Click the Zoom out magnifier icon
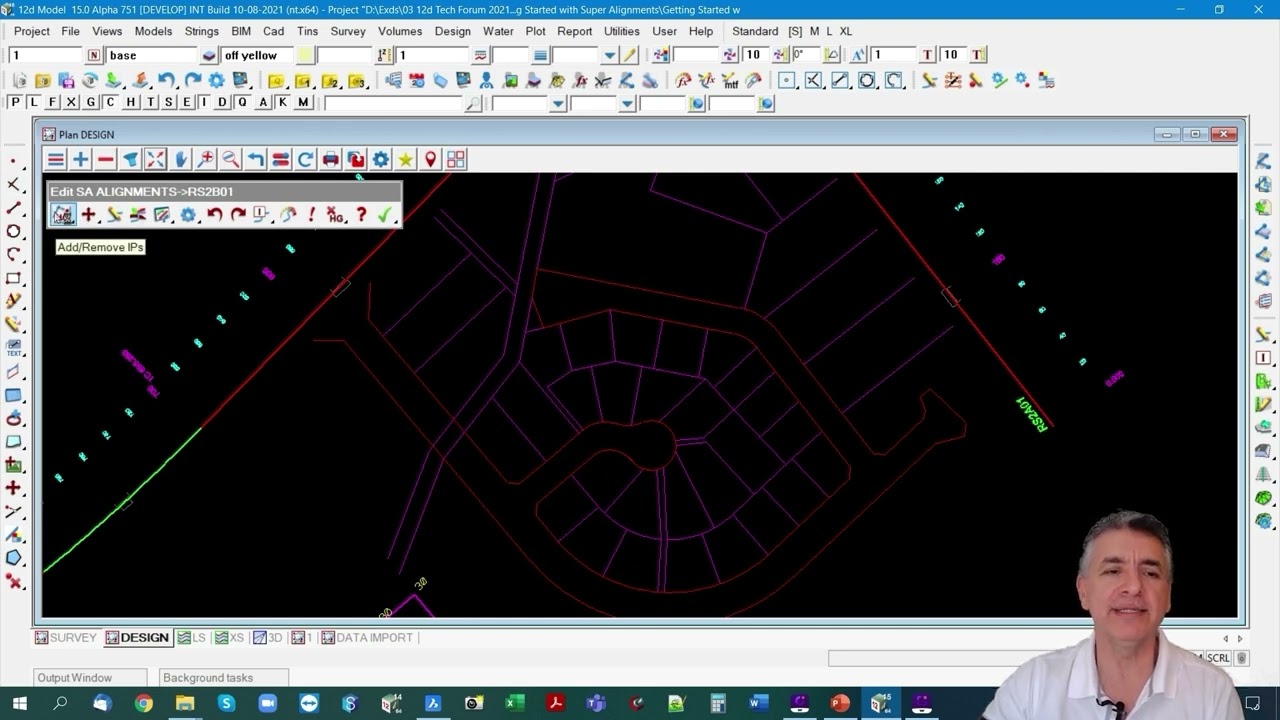The height and width of the screenshot is (720, 1280). (230, 160)
